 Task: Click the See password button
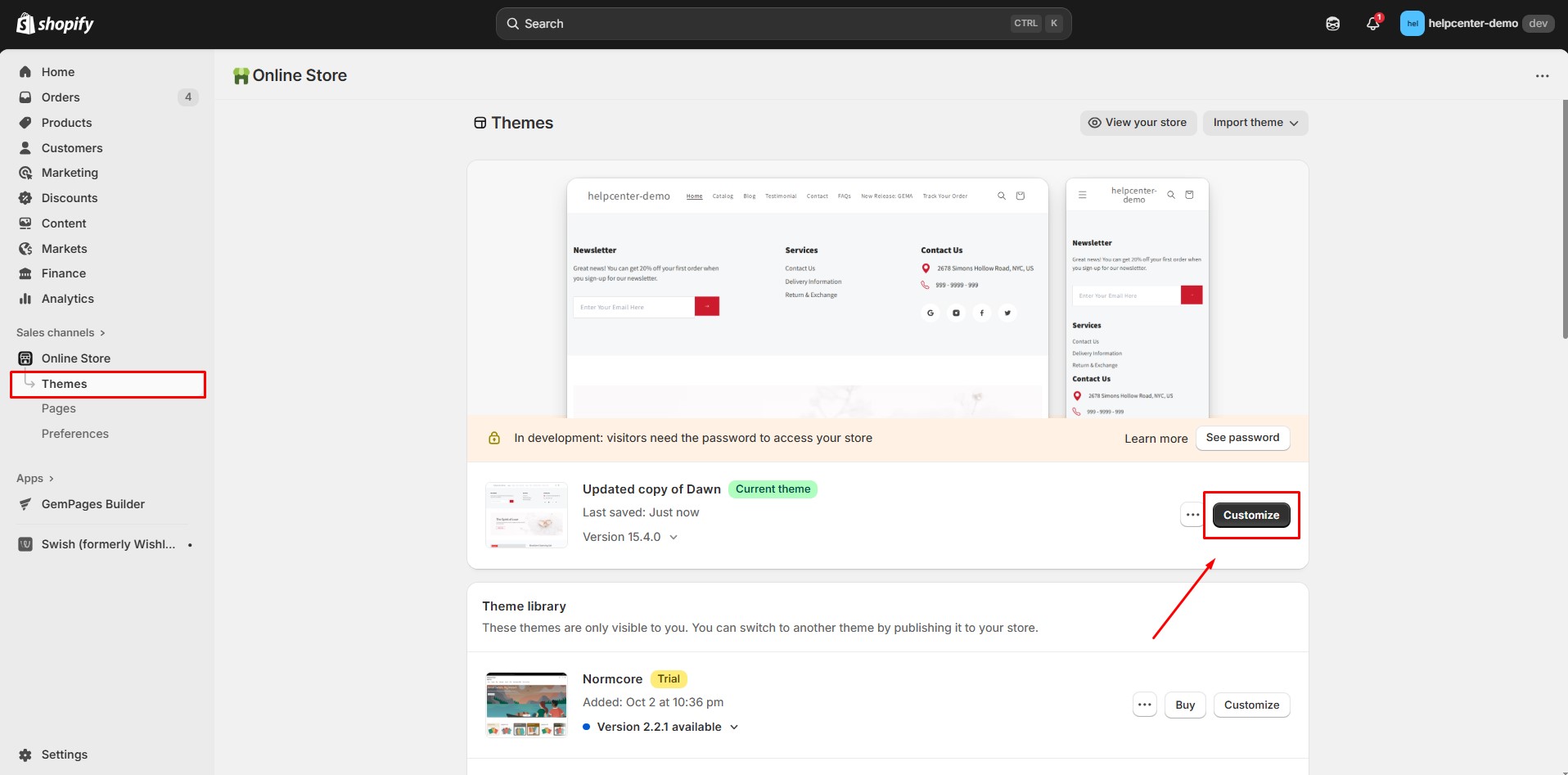pyautogui.click(x=1242, y=438)
